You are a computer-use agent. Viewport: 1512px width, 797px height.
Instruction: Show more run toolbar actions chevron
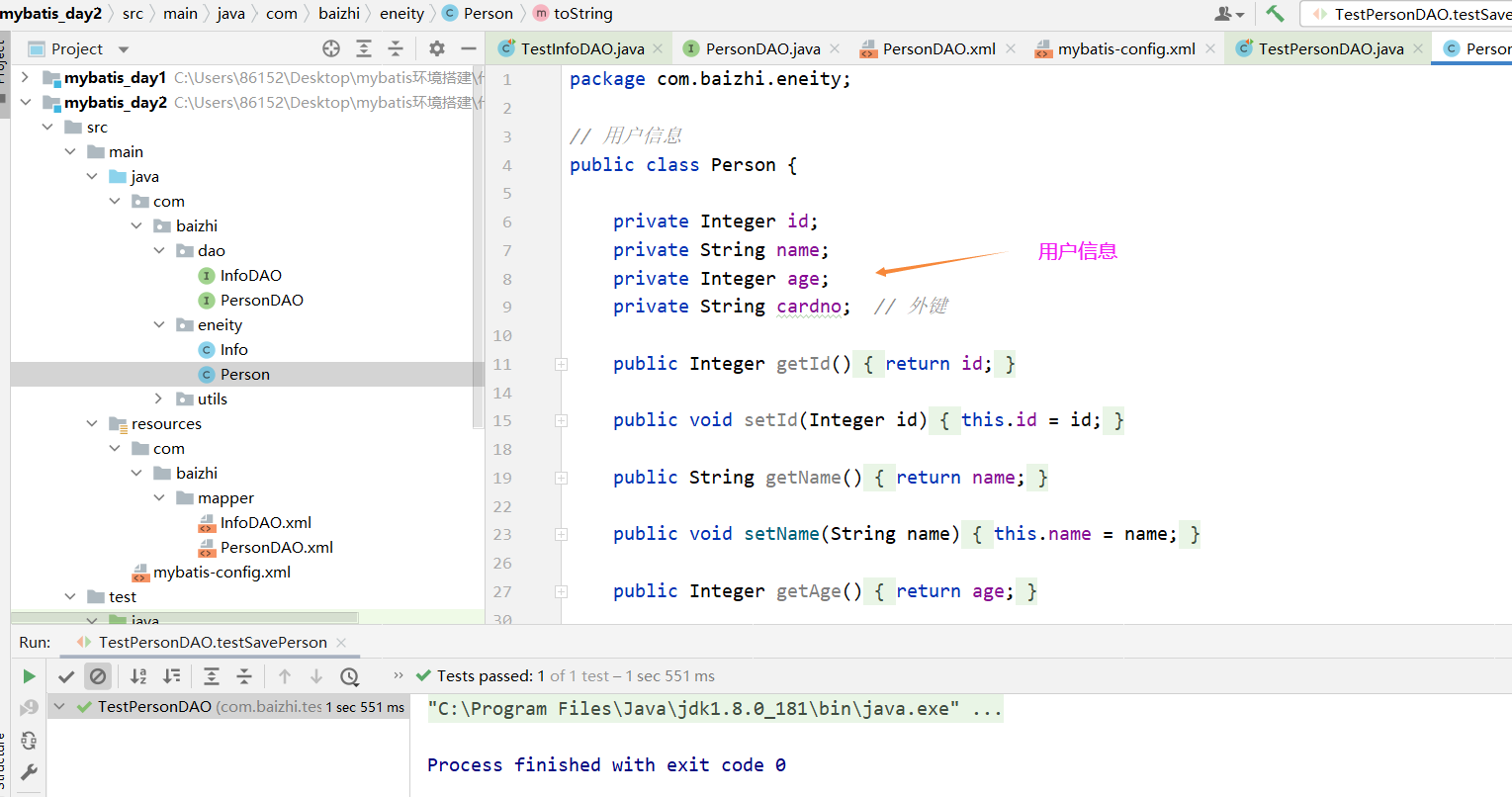pyautogui.click(x=399, y=675)
